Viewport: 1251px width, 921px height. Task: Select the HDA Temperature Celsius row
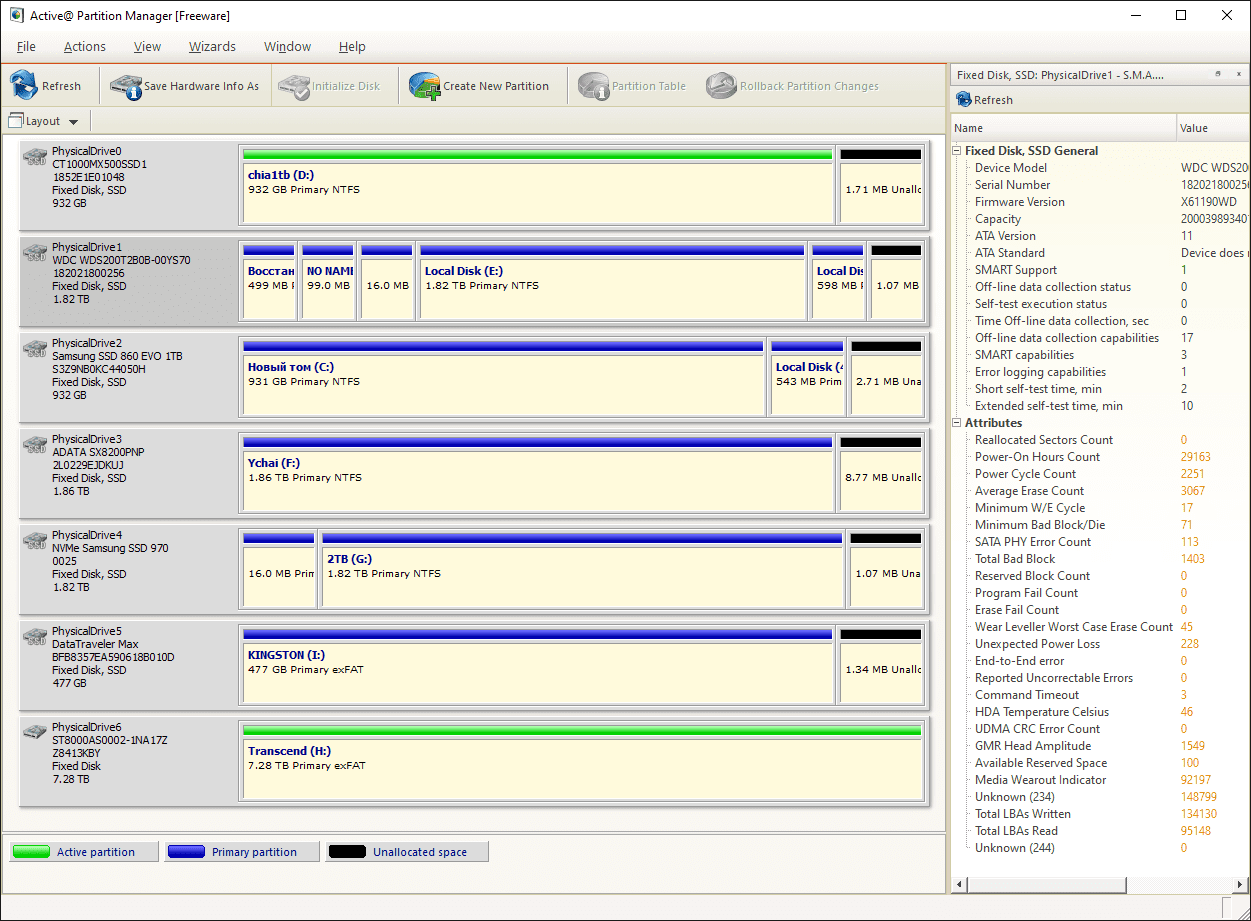coord(1100,712)
